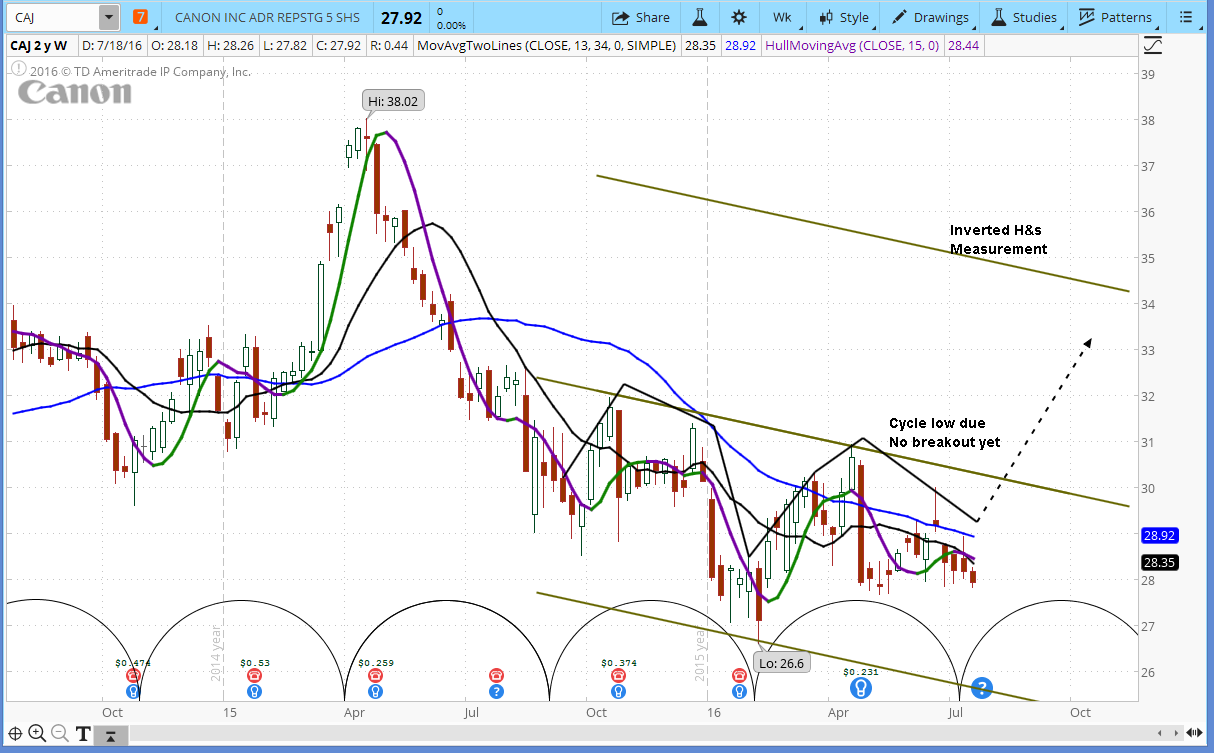Viewport: 1214px width, 753px height.
Task: Click the zoom in magnifier icon
Action: tap(36, 733)
